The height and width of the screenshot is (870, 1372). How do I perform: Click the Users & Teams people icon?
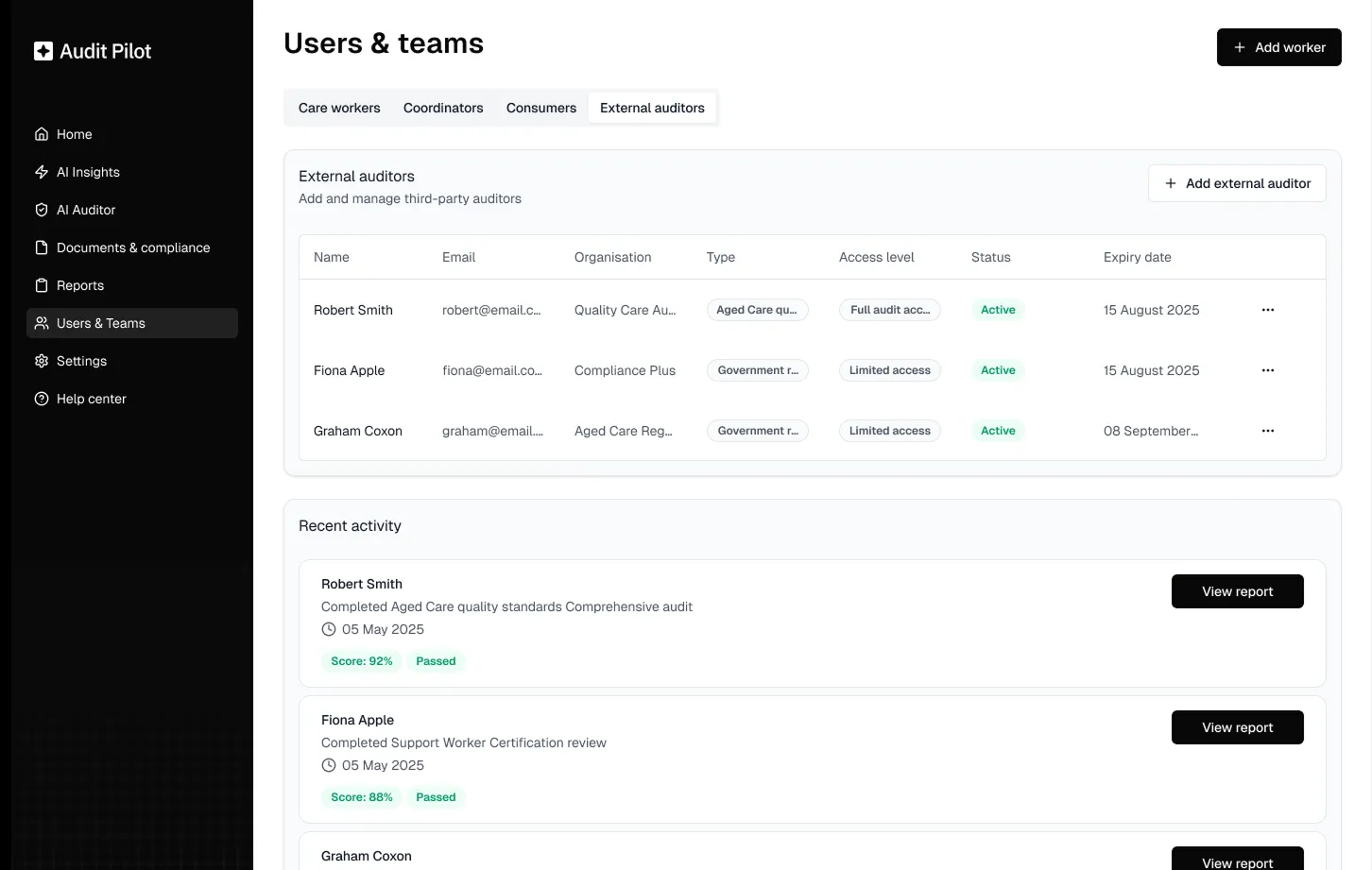[x=42, y=323]
